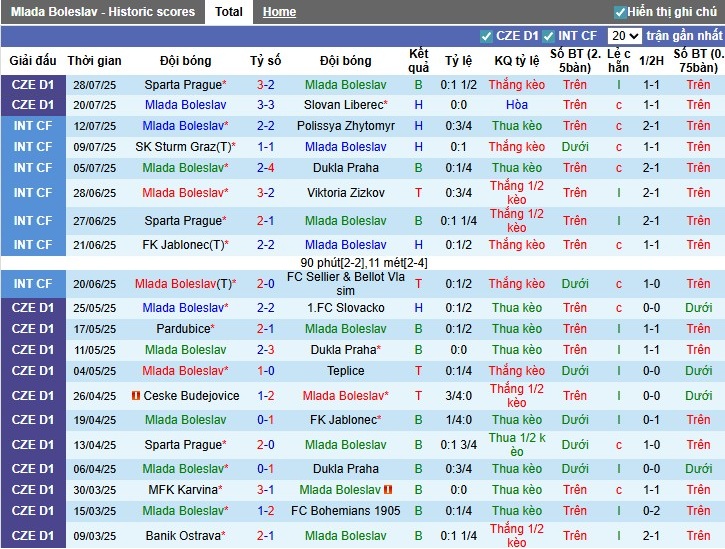The image size is (725, 549).
Task: Click the red card icon beside Ceske Budejovice
Action: coord(136,395)
